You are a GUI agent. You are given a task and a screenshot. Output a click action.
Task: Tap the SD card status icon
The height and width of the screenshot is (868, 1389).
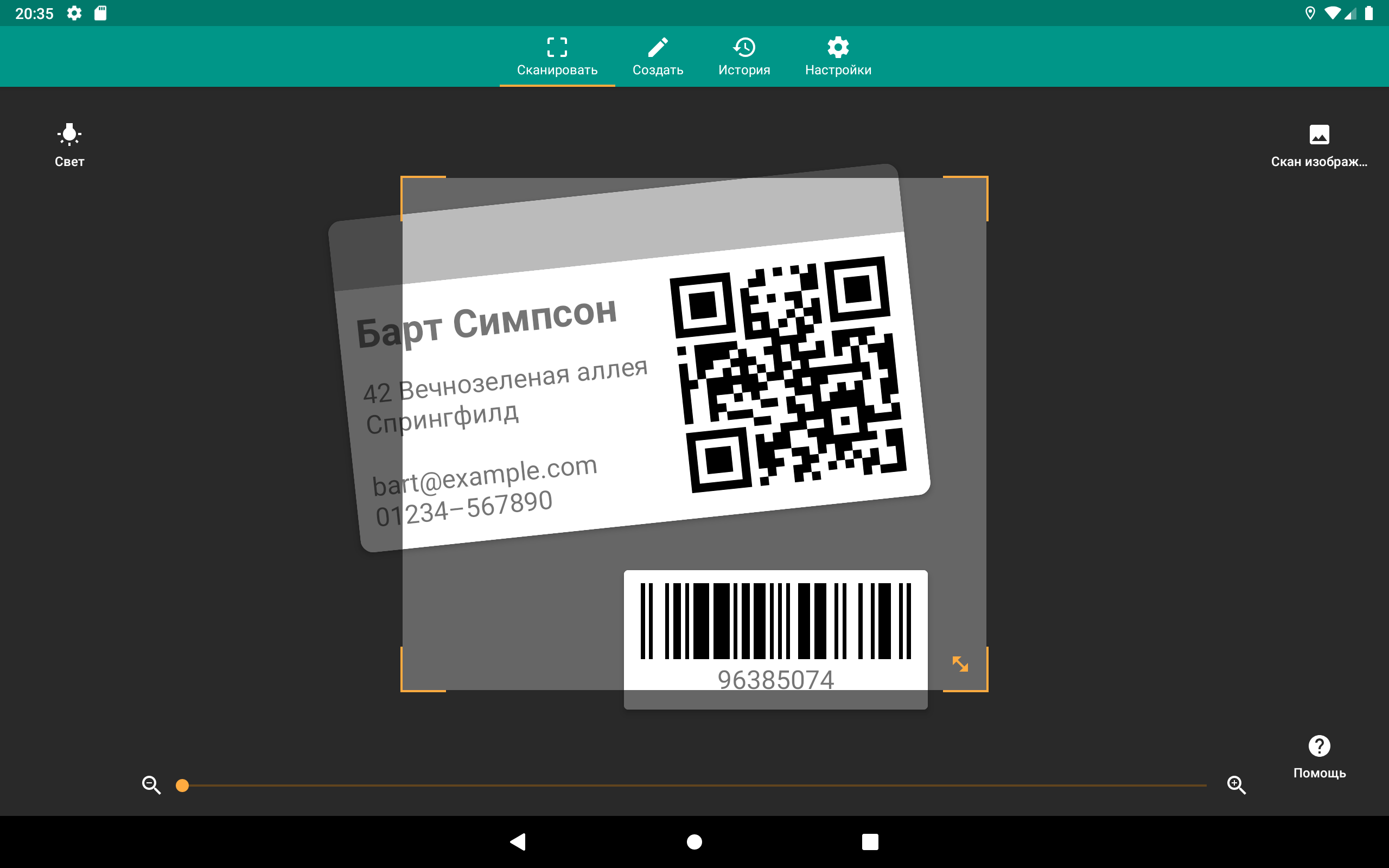click(x=100, y=13)
